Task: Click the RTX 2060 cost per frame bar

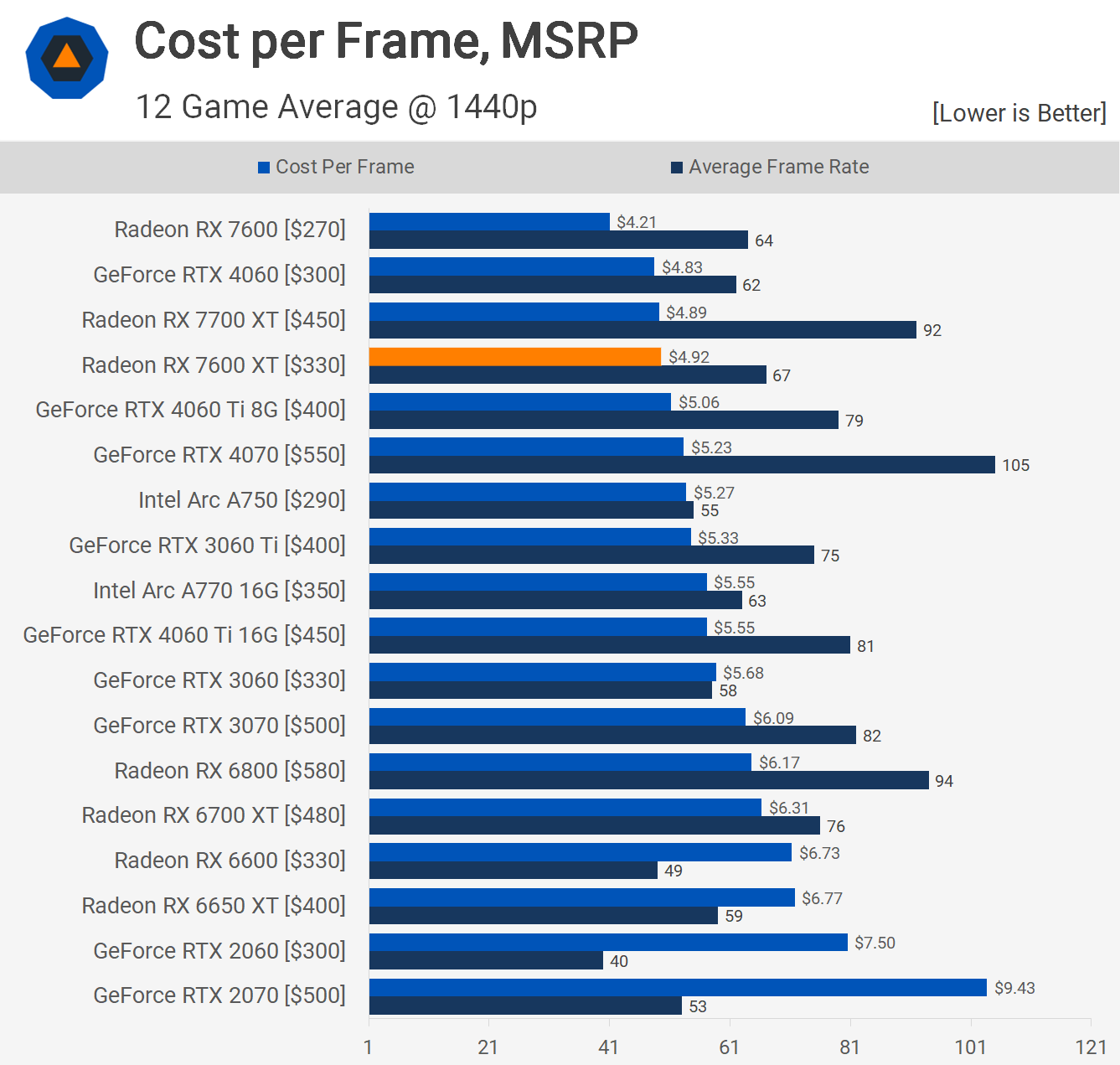Action: coord(608,943)
